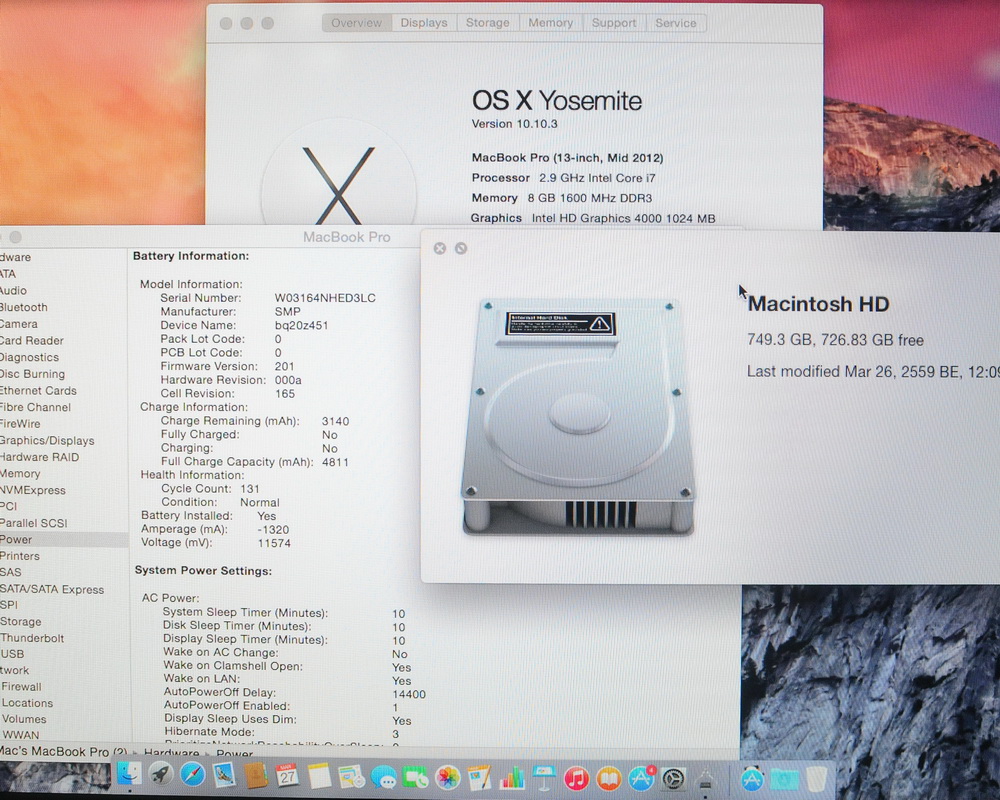Open Notes yellow pad icon in dock
The height and width of the screenshot is (800, 1000).
pos(320,776)
